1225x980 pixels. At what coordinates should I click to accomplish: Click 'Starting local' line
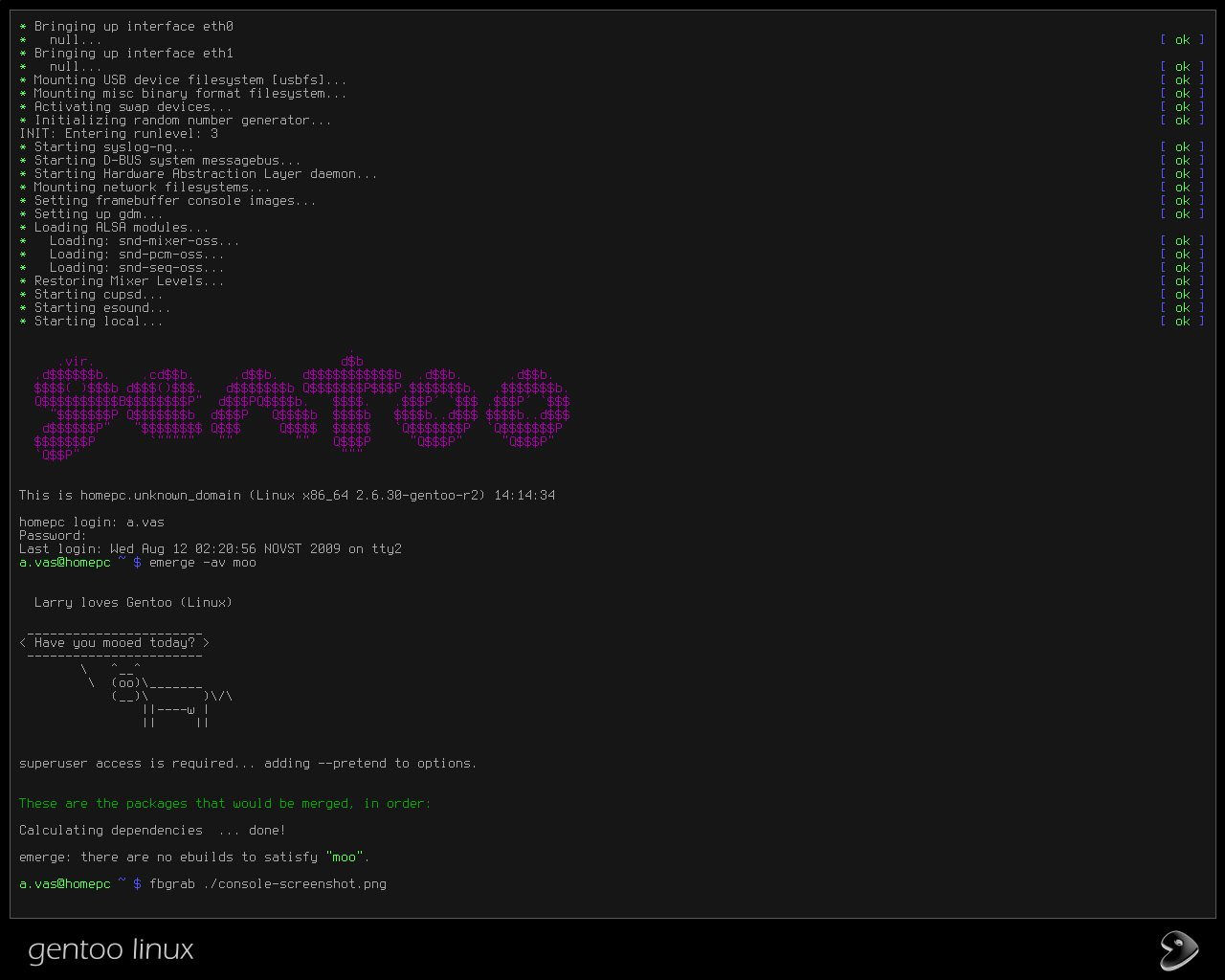pos(92,322)
